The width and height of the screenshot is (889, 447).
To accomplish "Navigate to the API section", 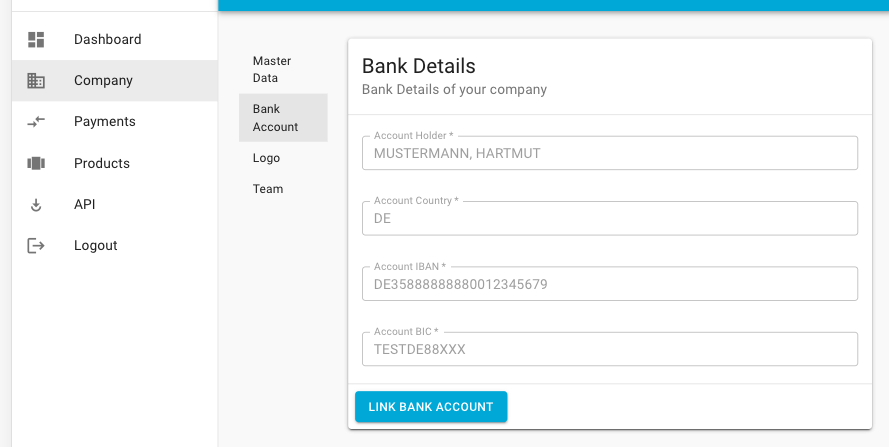I will point(85,205).
